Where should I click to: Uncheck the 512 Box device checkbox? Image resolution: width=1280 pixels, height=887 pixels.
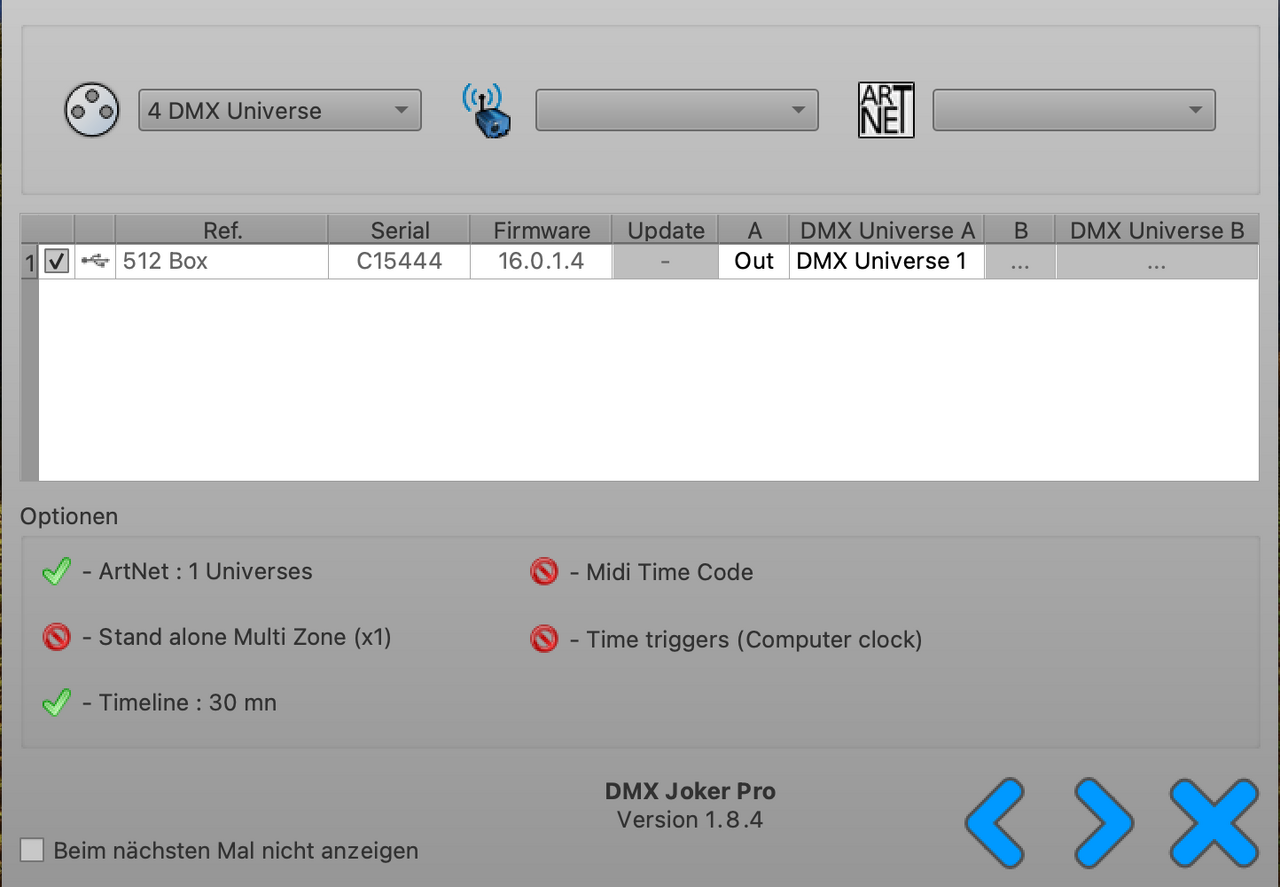(x=56, y=261)
